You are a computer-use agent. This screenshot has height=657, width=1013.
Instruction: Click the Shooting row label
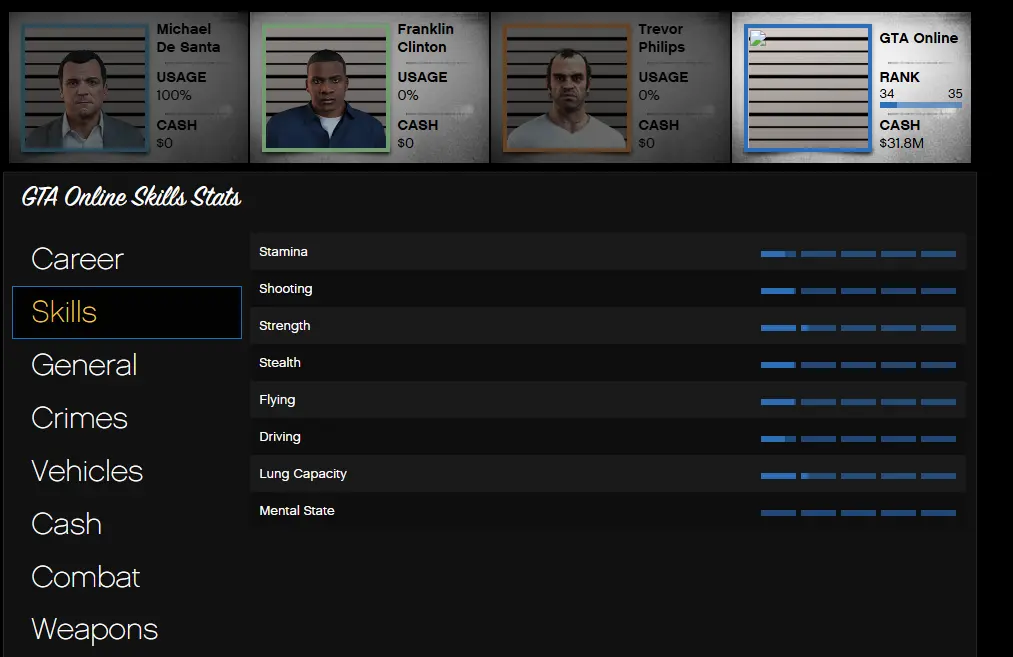(286, 289)
